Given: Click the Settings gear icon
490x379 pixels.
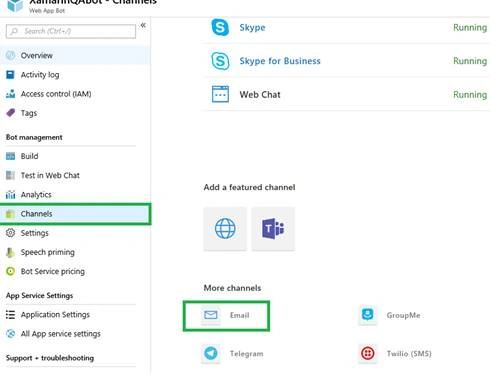Looking at the screenshot, I should [x=10, y=233].
